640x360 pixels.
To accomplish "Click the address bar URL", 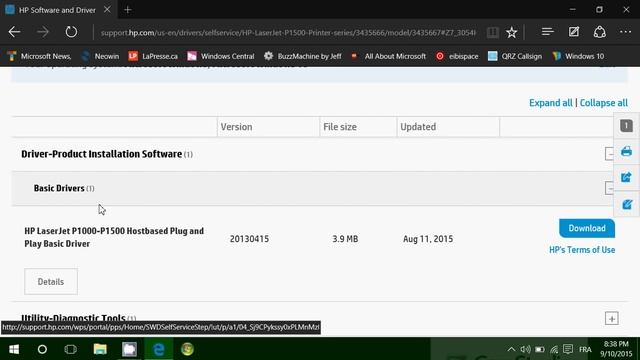I will tap(288, 32).
